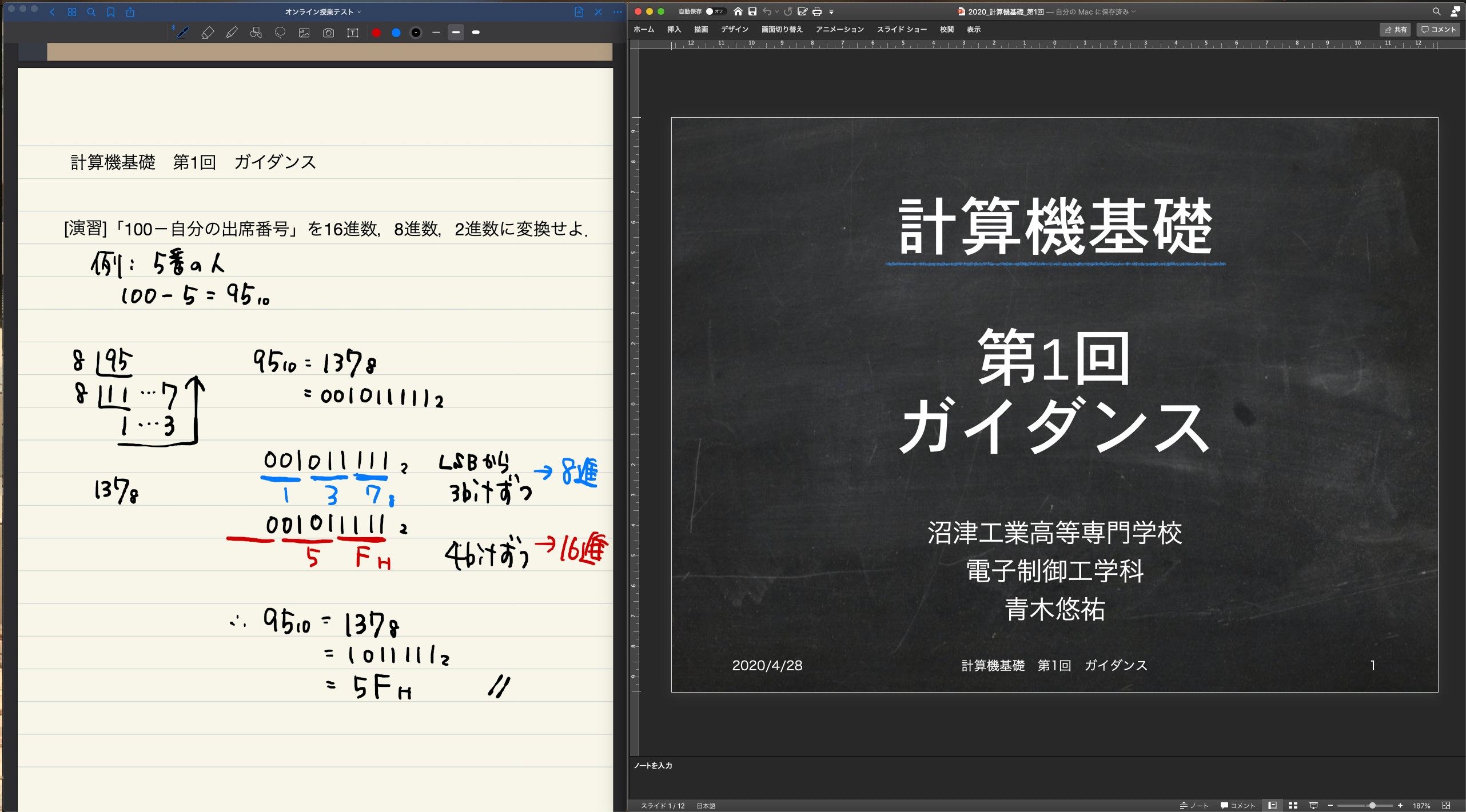Image resolution: width=1466 pixels, height=812 pixels.
Task: Open the 表示 ribbon tab
Action: point(974,30)
